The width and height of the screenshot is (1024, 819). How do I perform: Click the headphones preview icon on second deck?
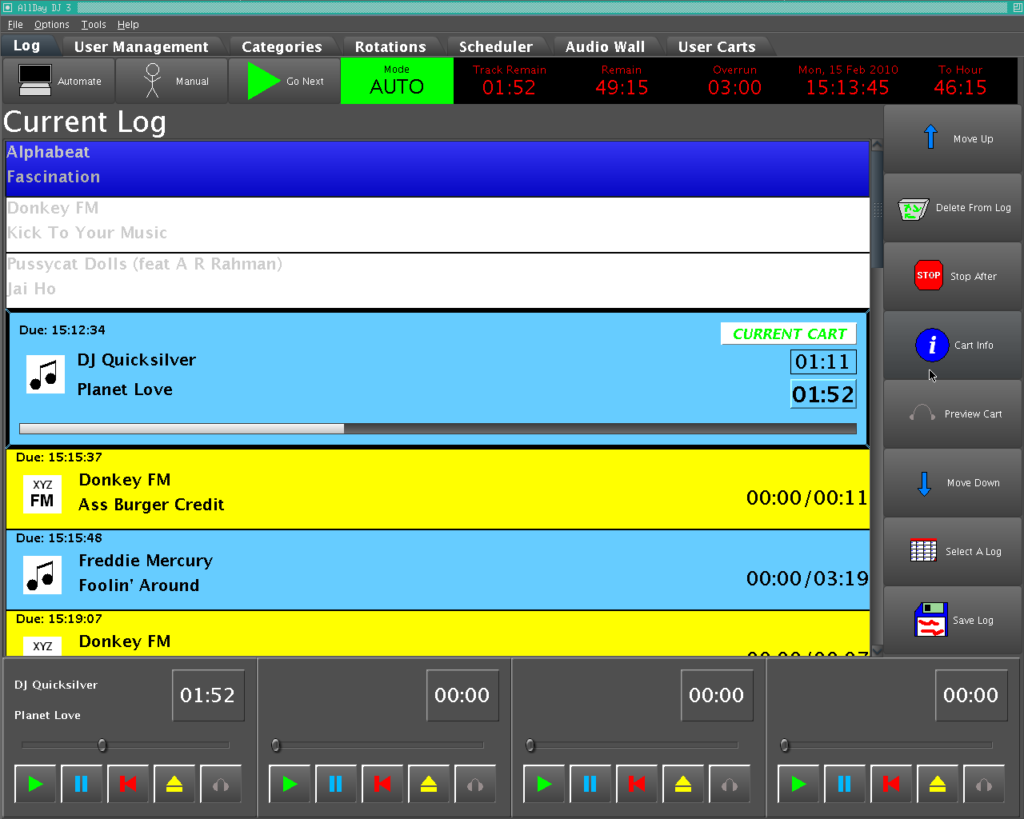click(475, 783)
